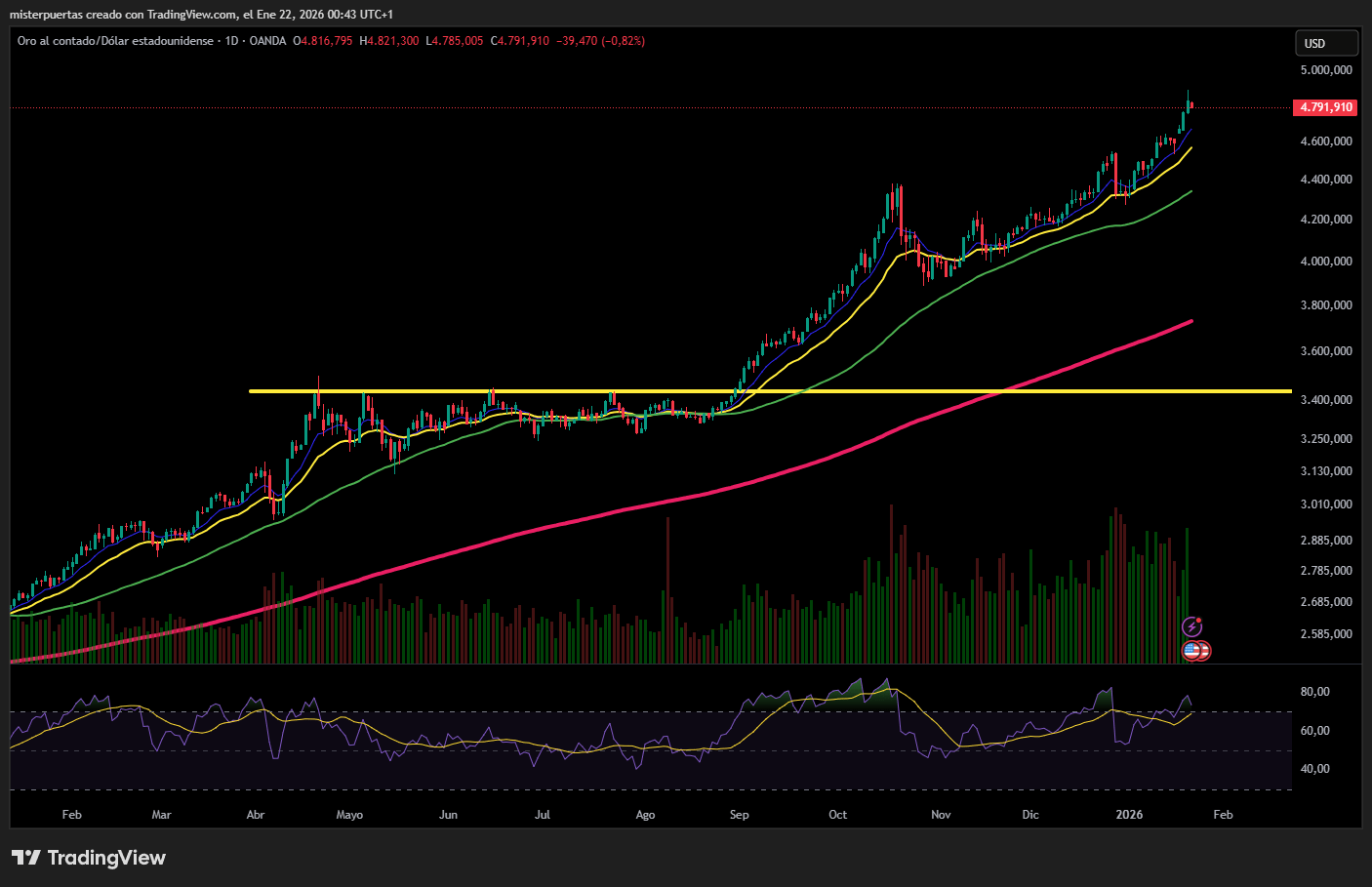Image resolution: width=1372 pixels, height=887 pixels.
Task: Click the misterpuertas snapshot caption at top
Action: [x=201, y=15]
